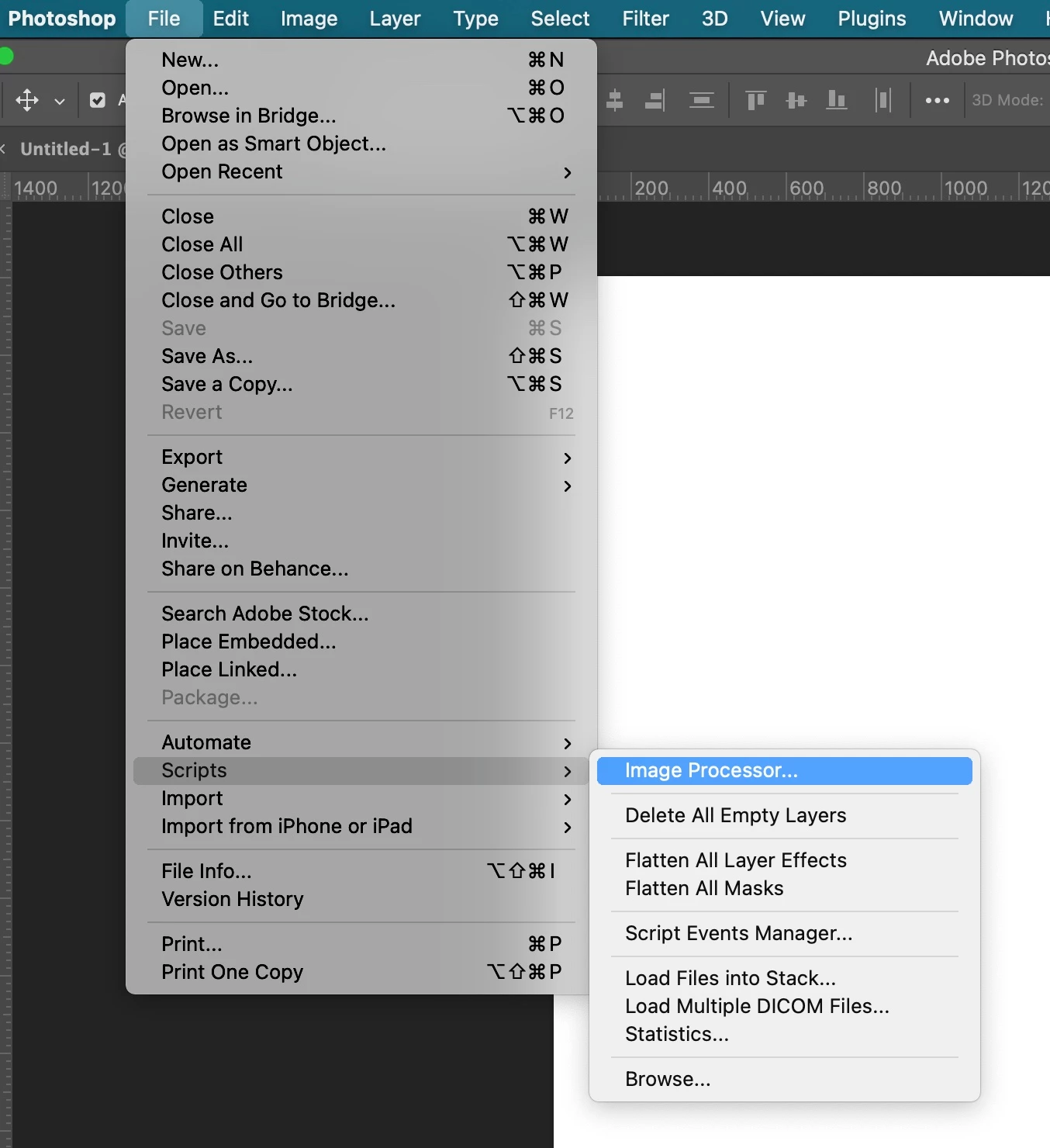Open the Edit menu

tap(231, 19)
